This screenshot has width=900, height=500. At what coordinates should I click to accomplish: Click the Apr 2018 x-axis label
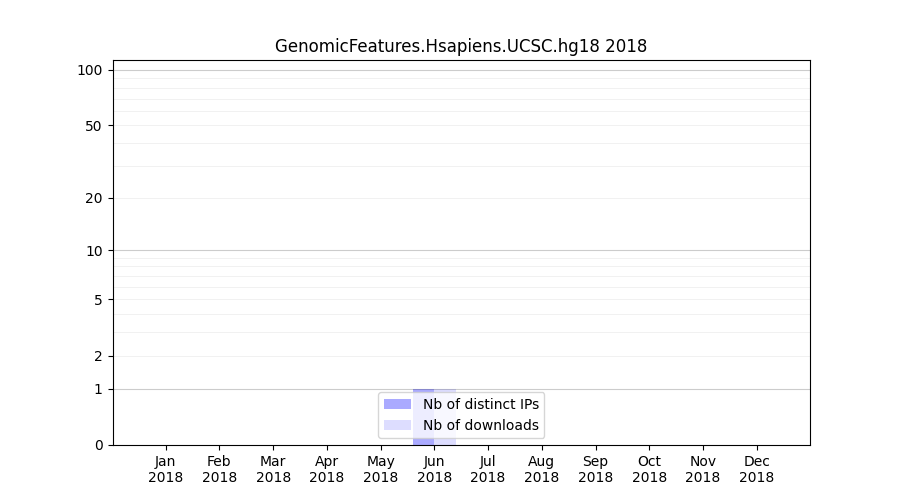tap(327, 469)
